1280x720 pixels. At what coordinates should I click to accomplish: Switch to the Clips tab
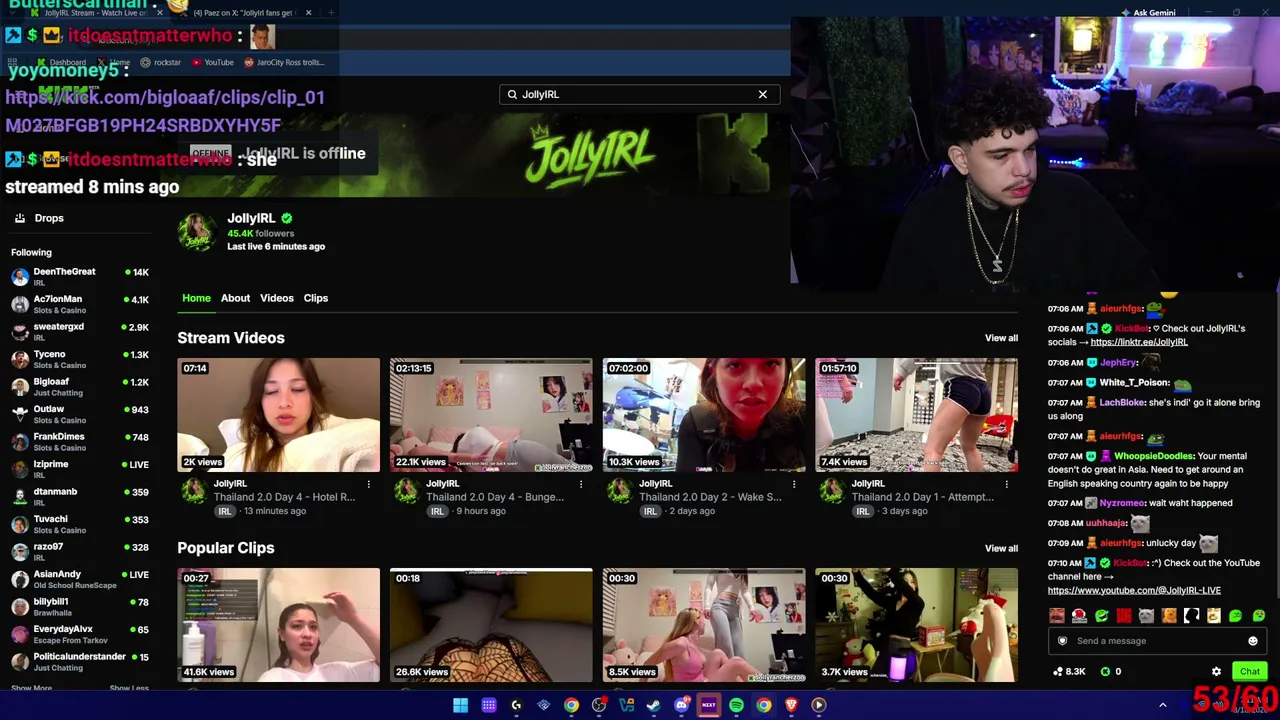coord(316,298)
